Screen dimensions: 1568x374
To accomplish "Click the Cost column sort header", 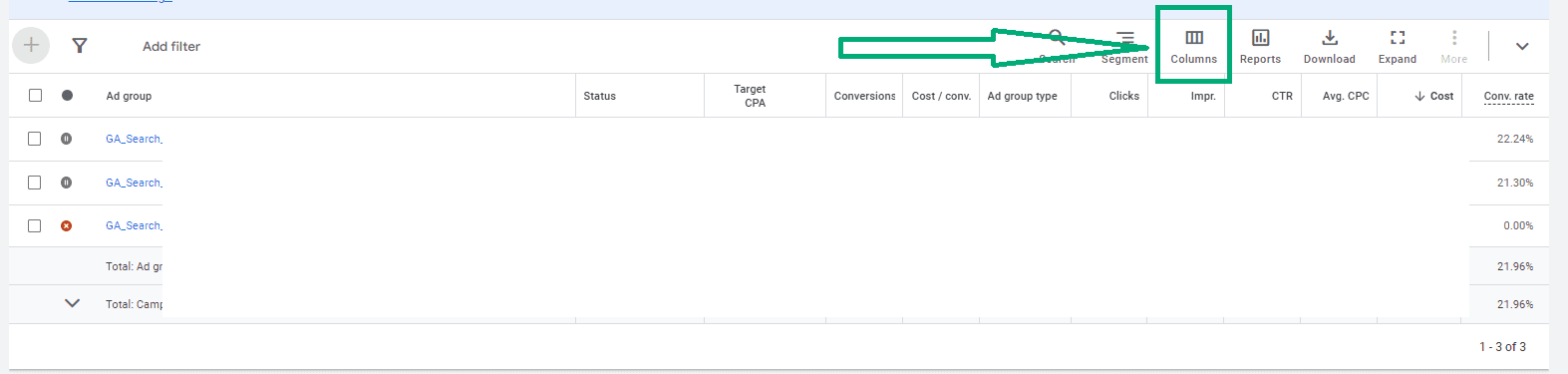I will click(1433, 96).
